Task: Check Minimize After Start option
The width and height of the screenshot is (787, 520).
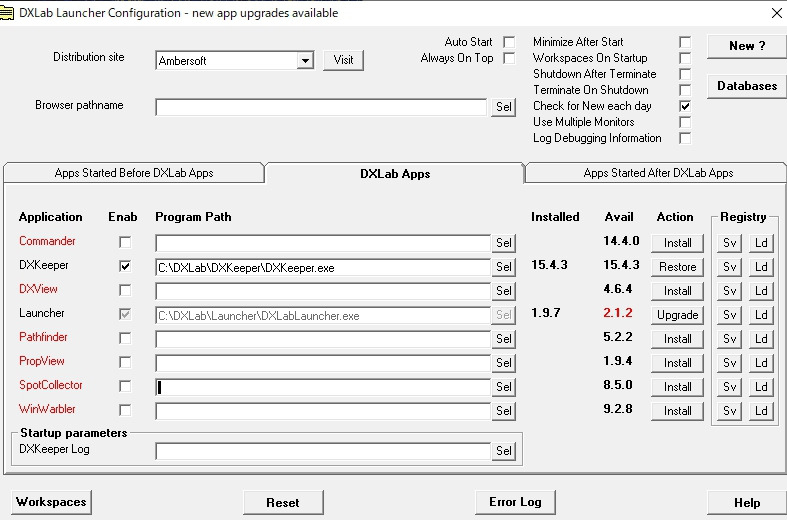Action: (685, 42)
